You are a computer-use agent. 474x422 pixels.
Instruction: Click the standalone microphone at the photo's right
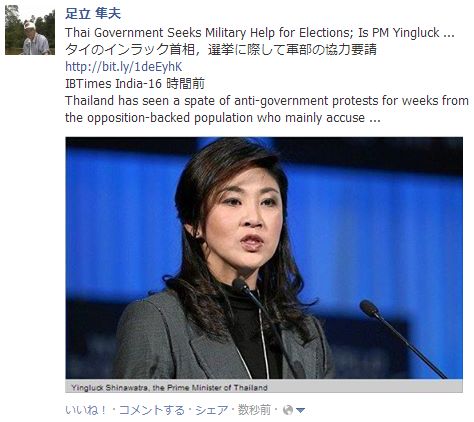pos(403,338)
